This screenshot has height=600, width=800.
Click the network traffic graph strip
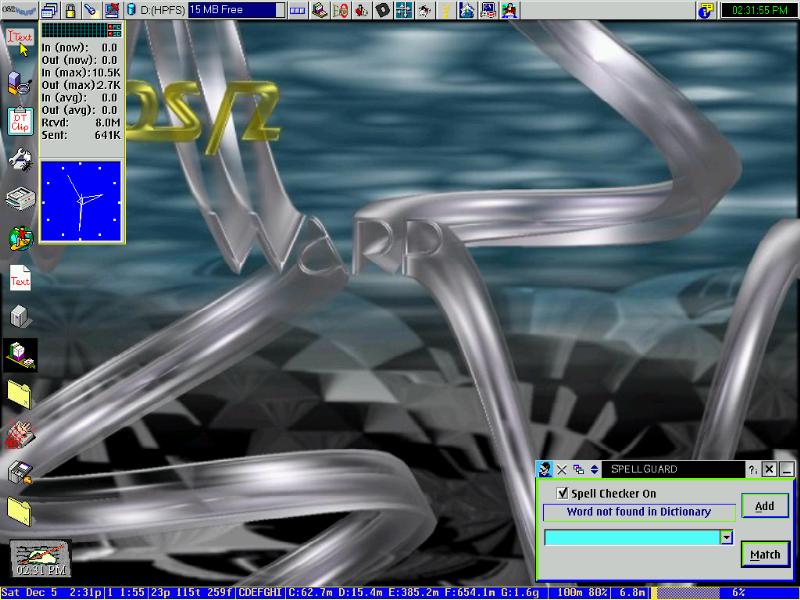pyautogui.click(x=82, y=30)
